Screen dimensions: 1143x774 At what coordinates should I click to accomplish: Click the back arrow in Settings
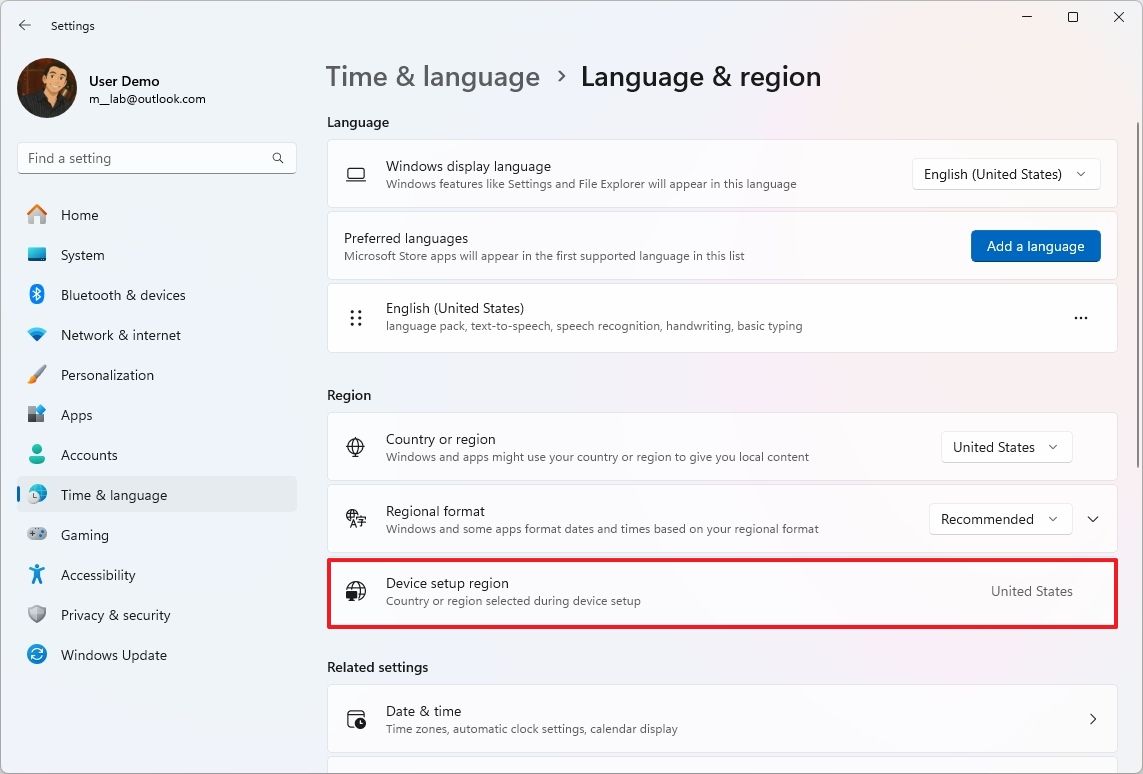(25, 26)
